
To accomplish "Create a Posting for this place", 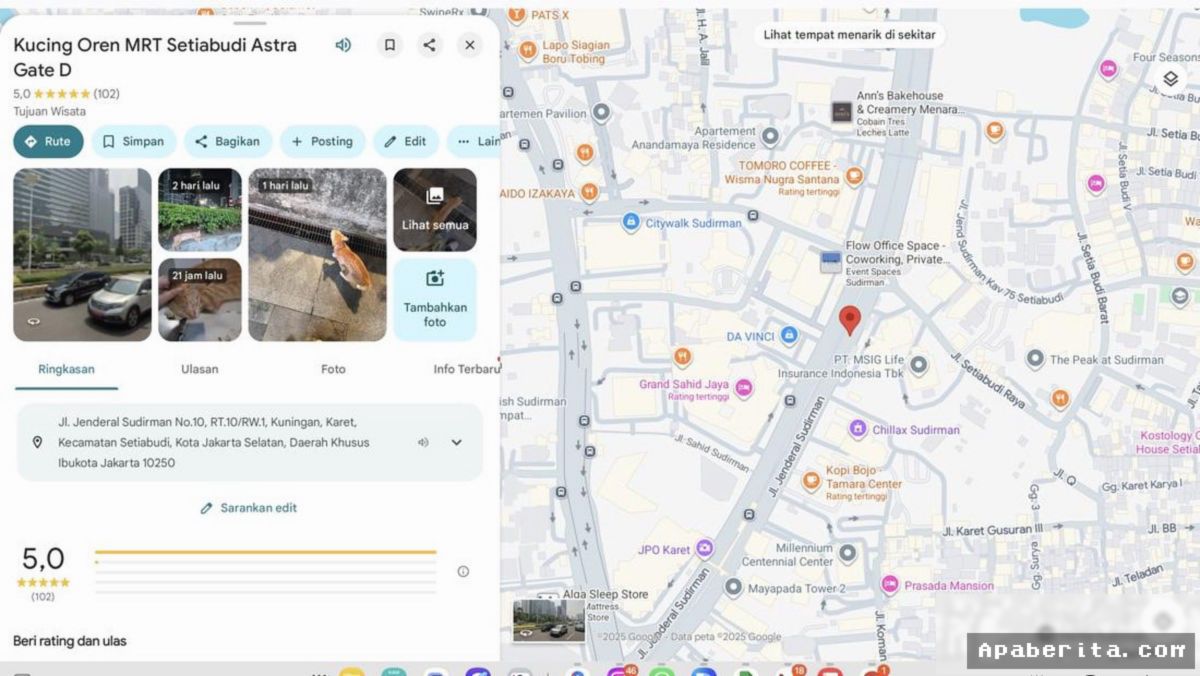I will pyautogui.click(x=323, y=141).
